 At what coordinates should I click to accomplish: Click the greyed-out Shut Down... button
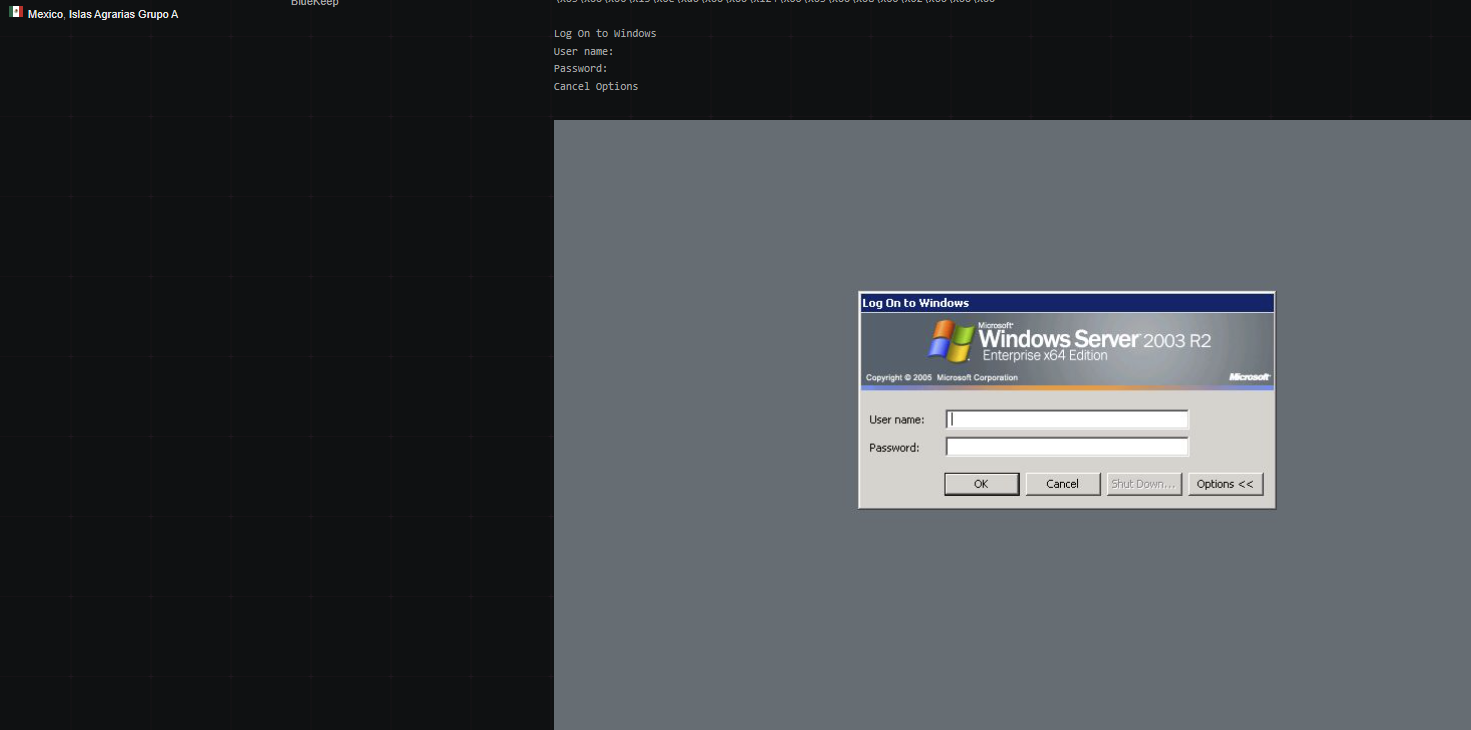coord(1144,484)
